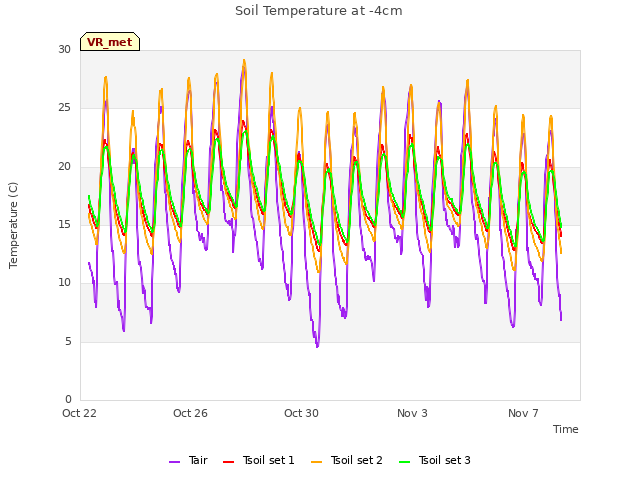Click the 30 y-axis tick label
The width and height of the screenshot is (640, 480).
[x=64, y=49]
